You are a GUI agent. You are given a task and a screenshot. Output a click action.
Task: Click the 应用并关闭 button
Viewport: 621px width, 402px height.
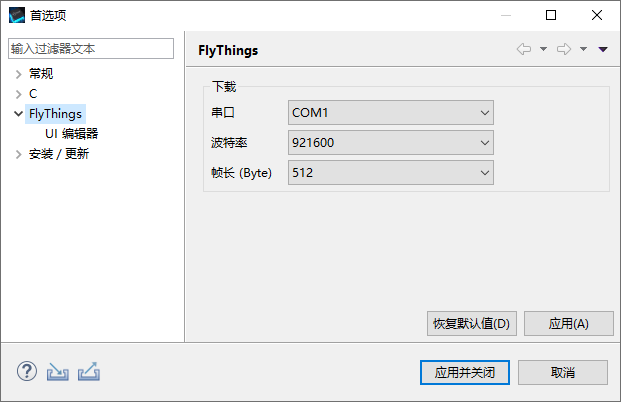tap(465, 372)
